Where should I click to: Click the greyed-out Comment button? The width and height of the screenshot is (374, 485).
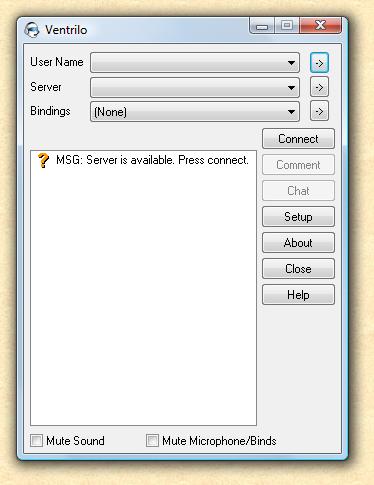(x=298, y=165)
